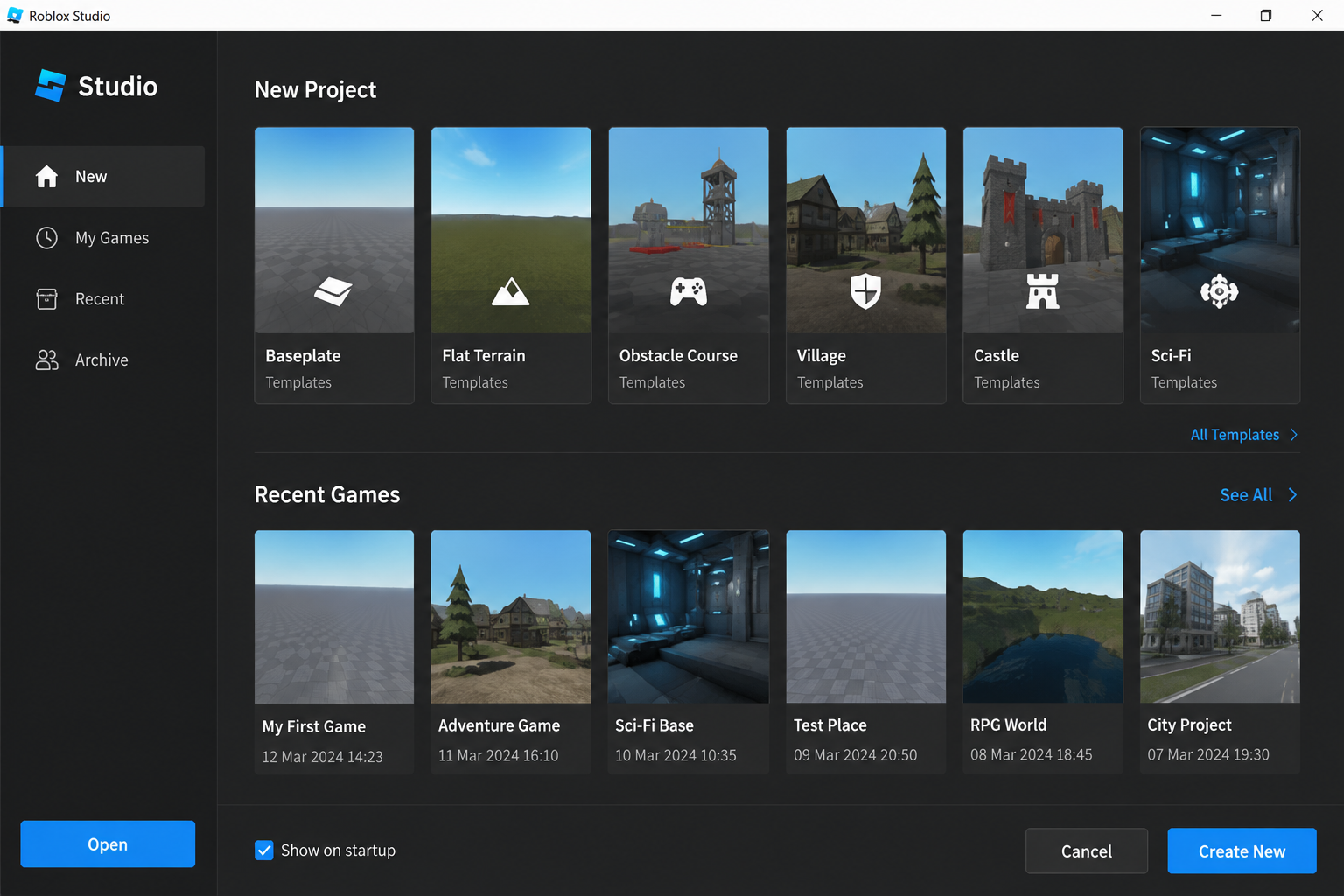Screen dimensions: 1344x896
Task: Close the Roblox Studio window
Action: [x=1317, y=16]
